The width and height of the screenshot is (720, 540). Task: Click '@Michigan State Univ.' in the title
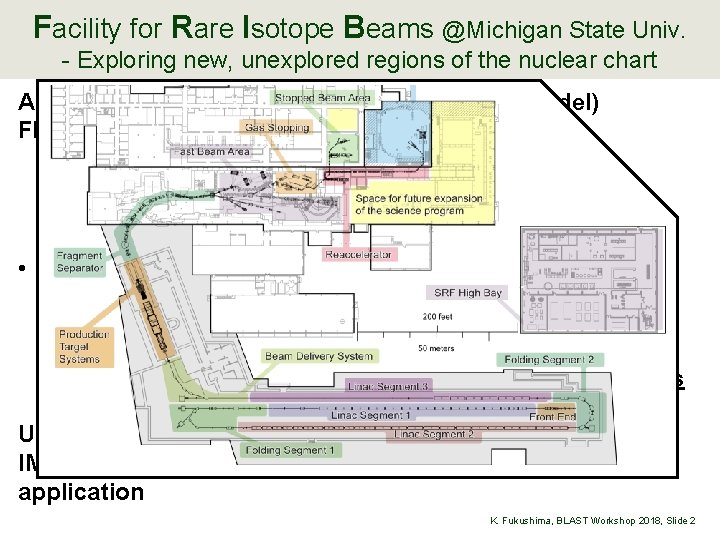(564, 30)
